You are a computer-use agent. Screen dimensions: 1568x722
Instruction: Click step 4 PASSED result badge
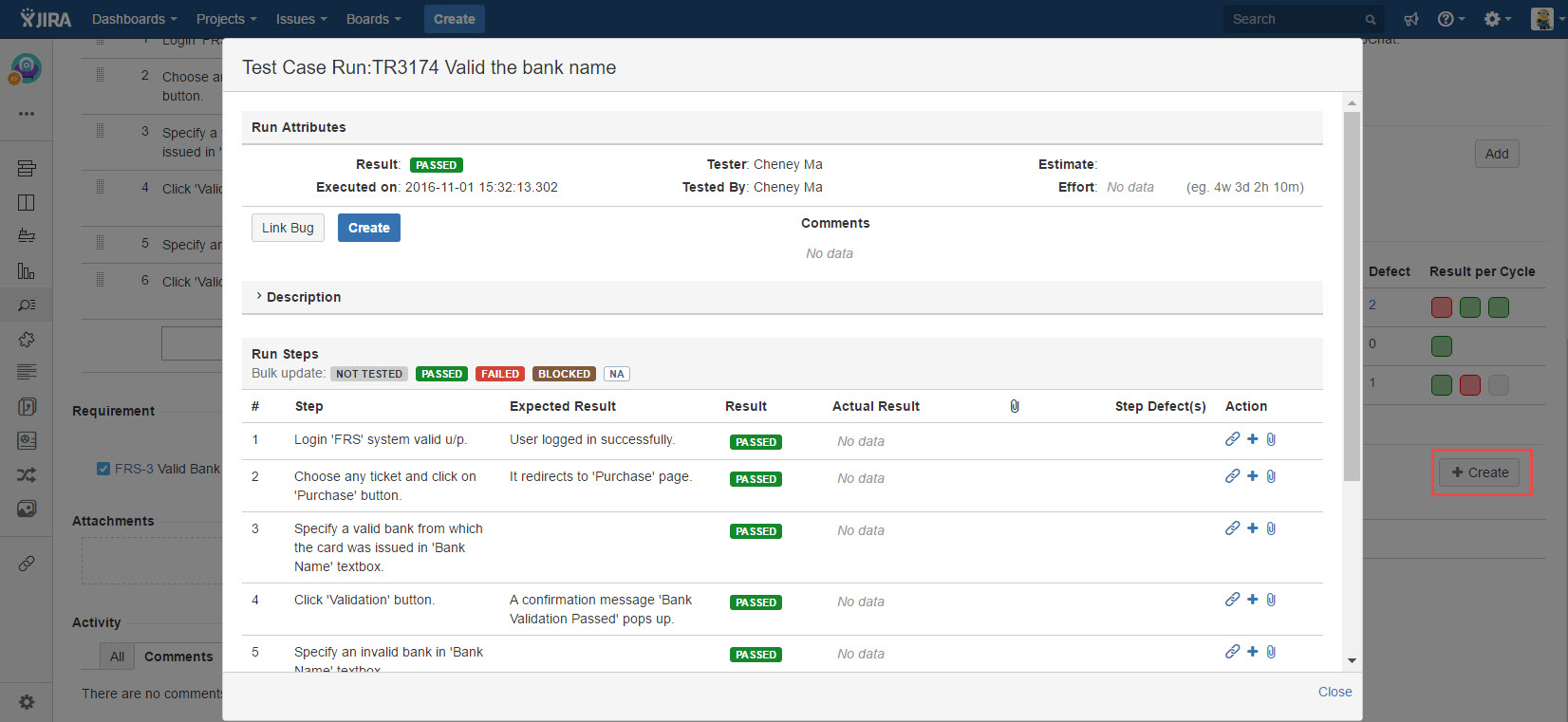(x=756, y=602)
